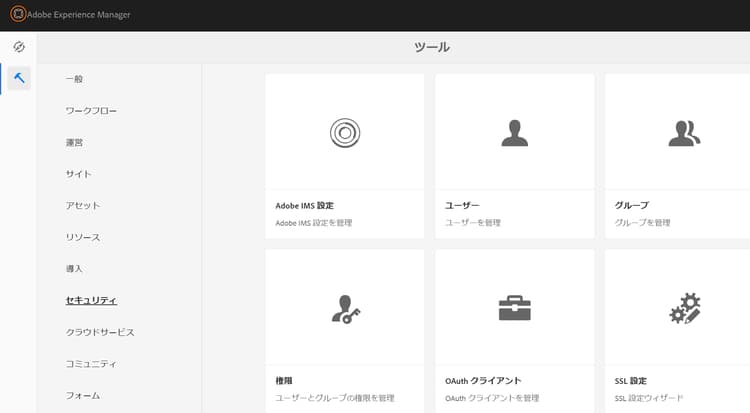Click the 'グループを管理' description text

(642, 223)
